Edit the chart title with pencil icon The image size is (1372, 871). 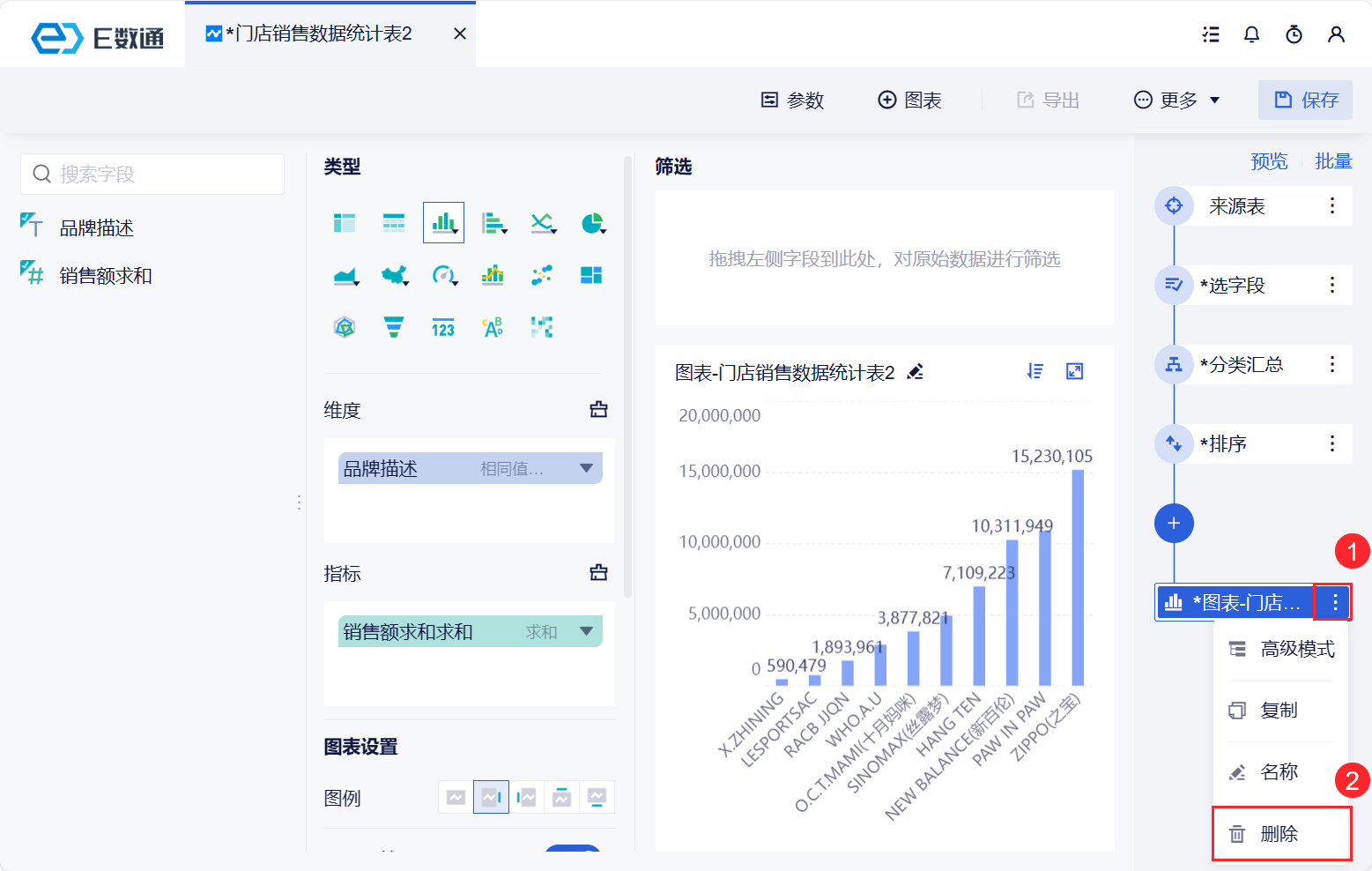[x=916, y=372]
